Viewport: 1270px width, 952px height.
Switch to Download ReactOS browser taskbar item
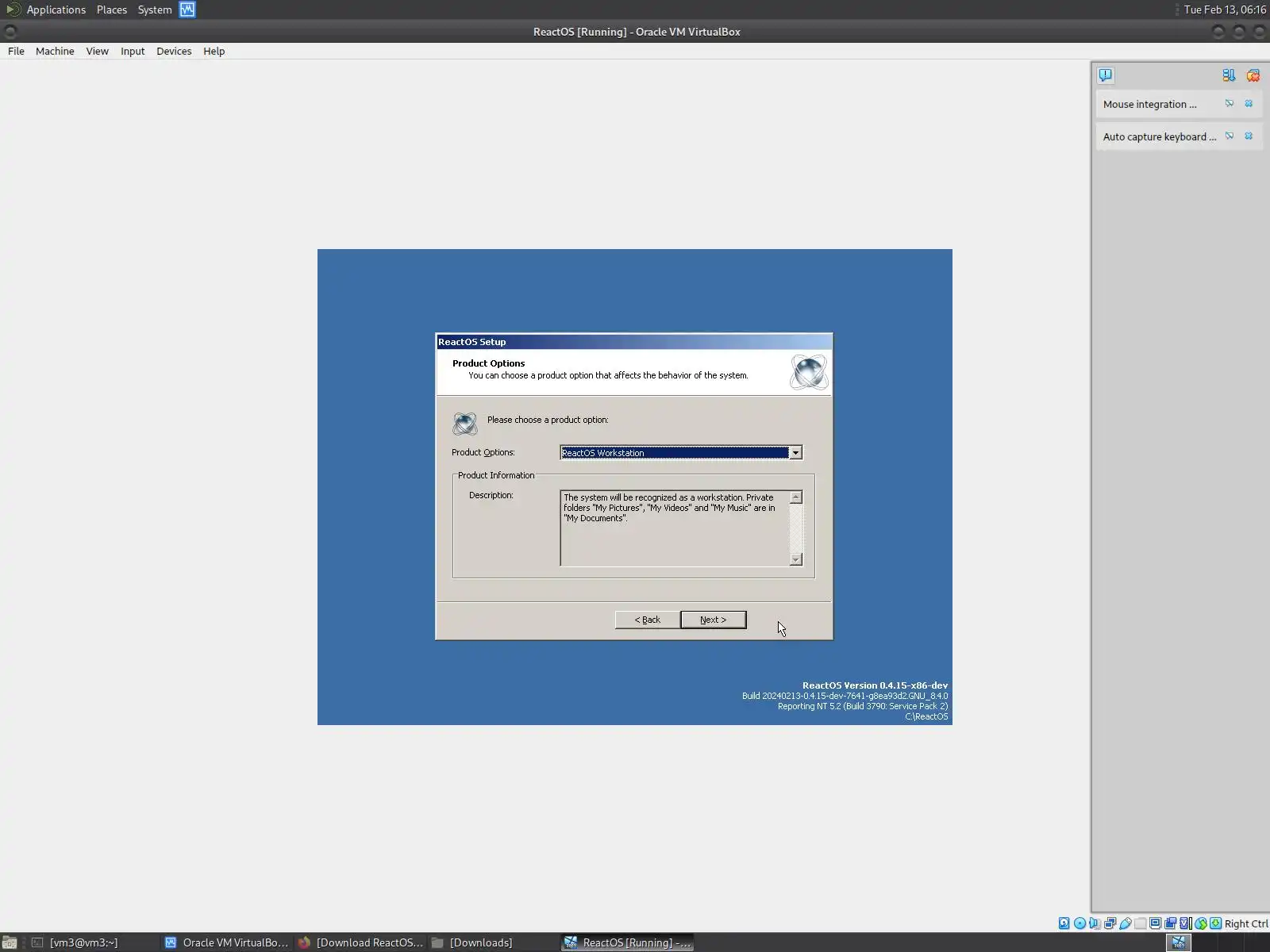click(360, 942)
